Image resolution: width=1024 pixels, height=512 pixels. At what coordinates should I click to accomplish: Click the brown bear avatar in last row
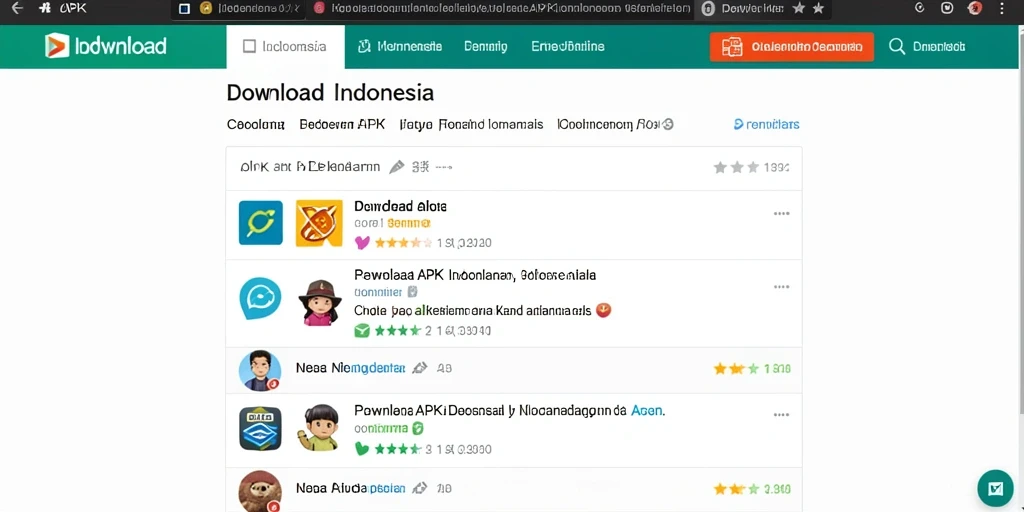point(260,491)
